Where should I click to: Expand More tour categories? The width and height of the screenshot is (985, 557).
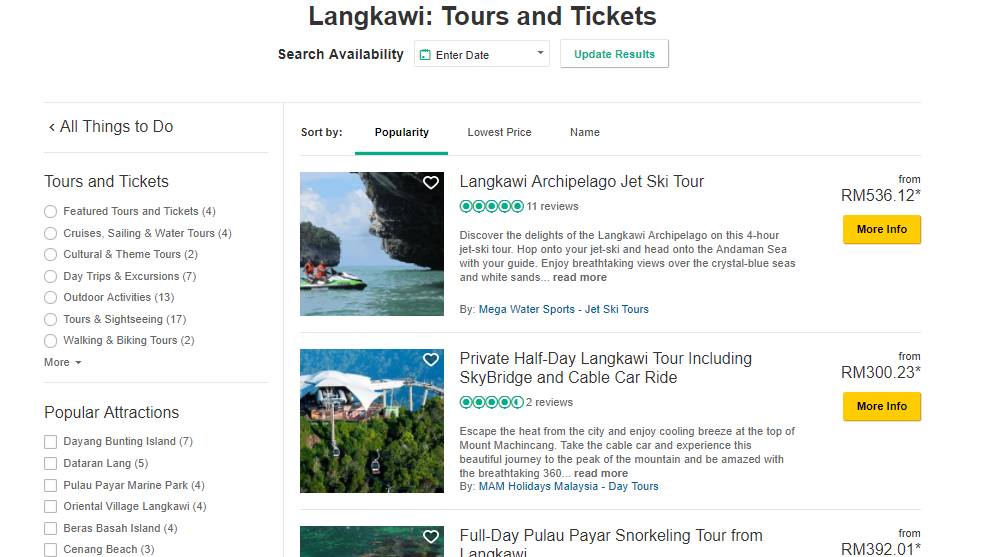point(63,362)
